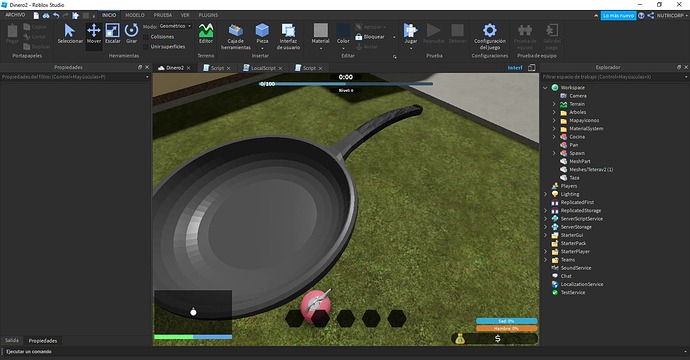
Task: Switch to the Salida bottom tab
Action: [12, 340]
